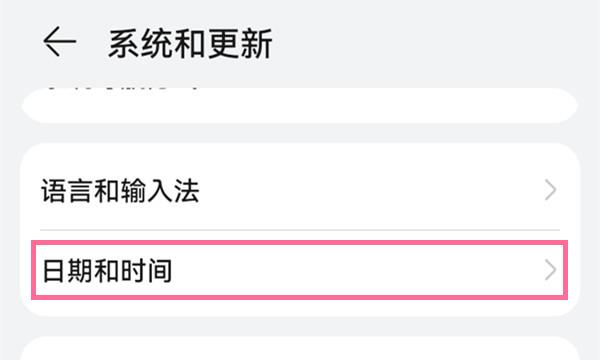
Task: Tap the partially hidden card at the top
Action: (x=300, y=105)
